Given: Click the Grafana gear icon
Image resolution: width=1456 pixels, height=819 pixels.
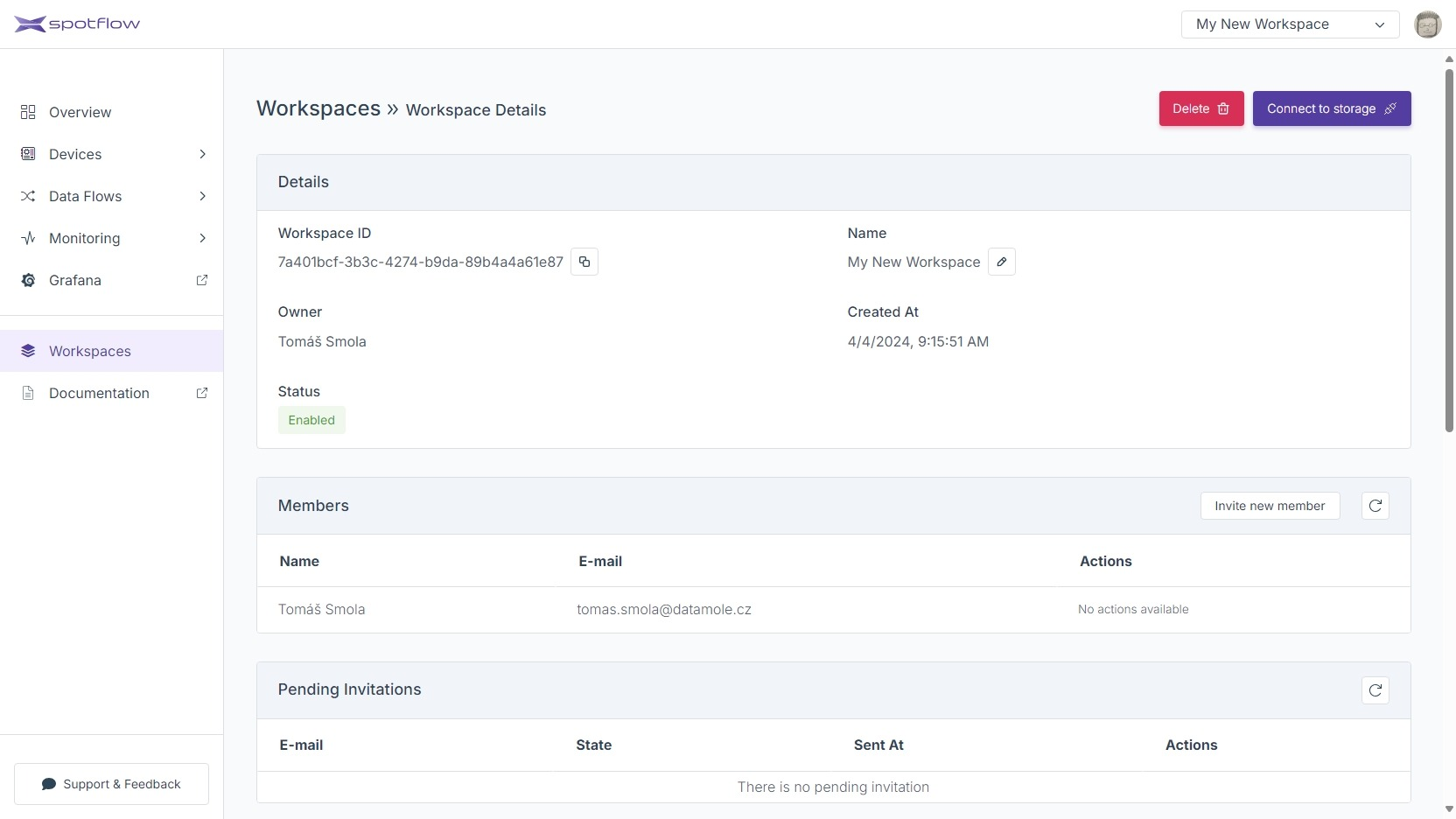Looking at the screenshot, I should 28,280.
